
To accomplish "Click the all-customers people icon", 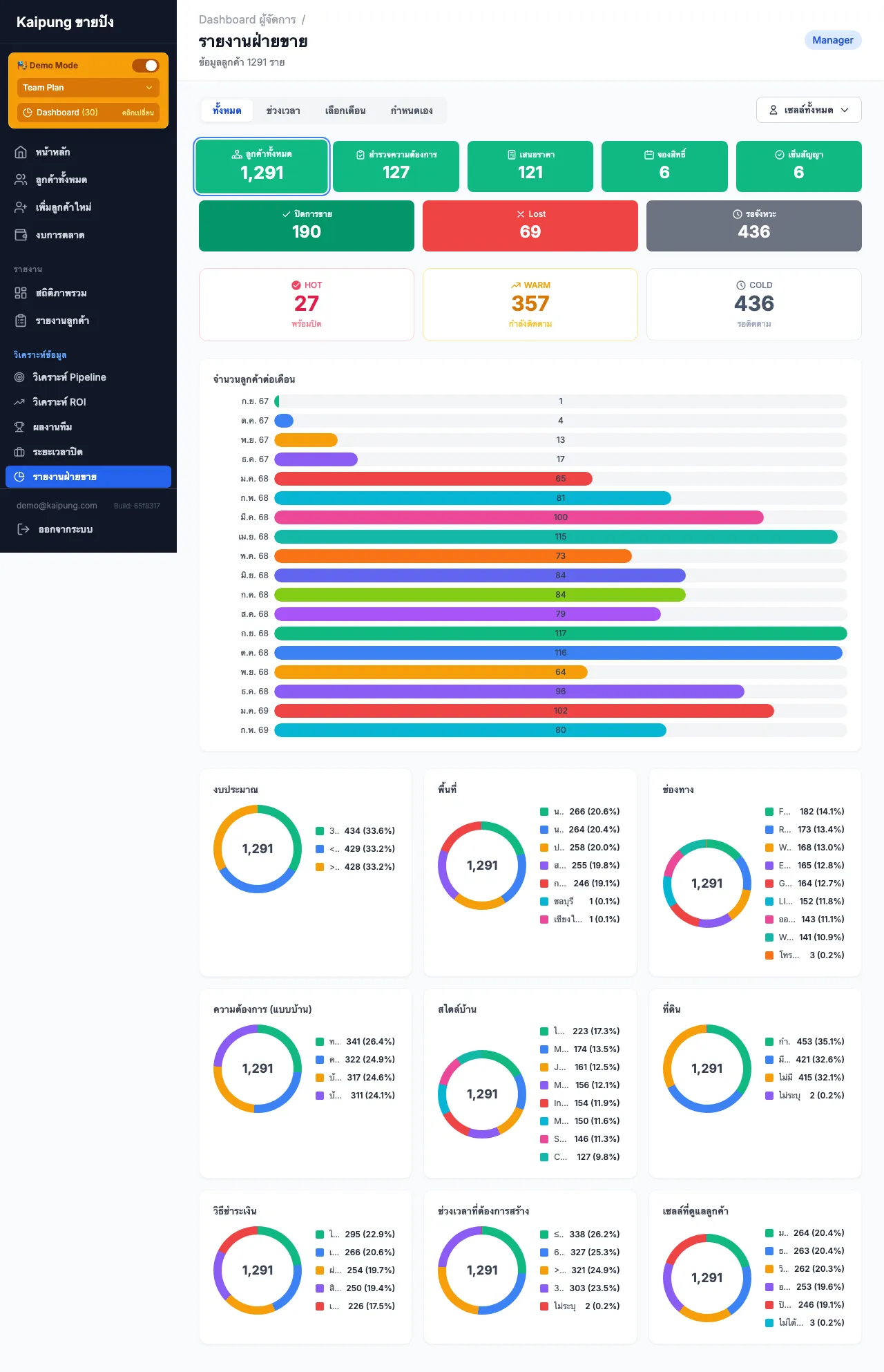I will click(x=21, y=180).
